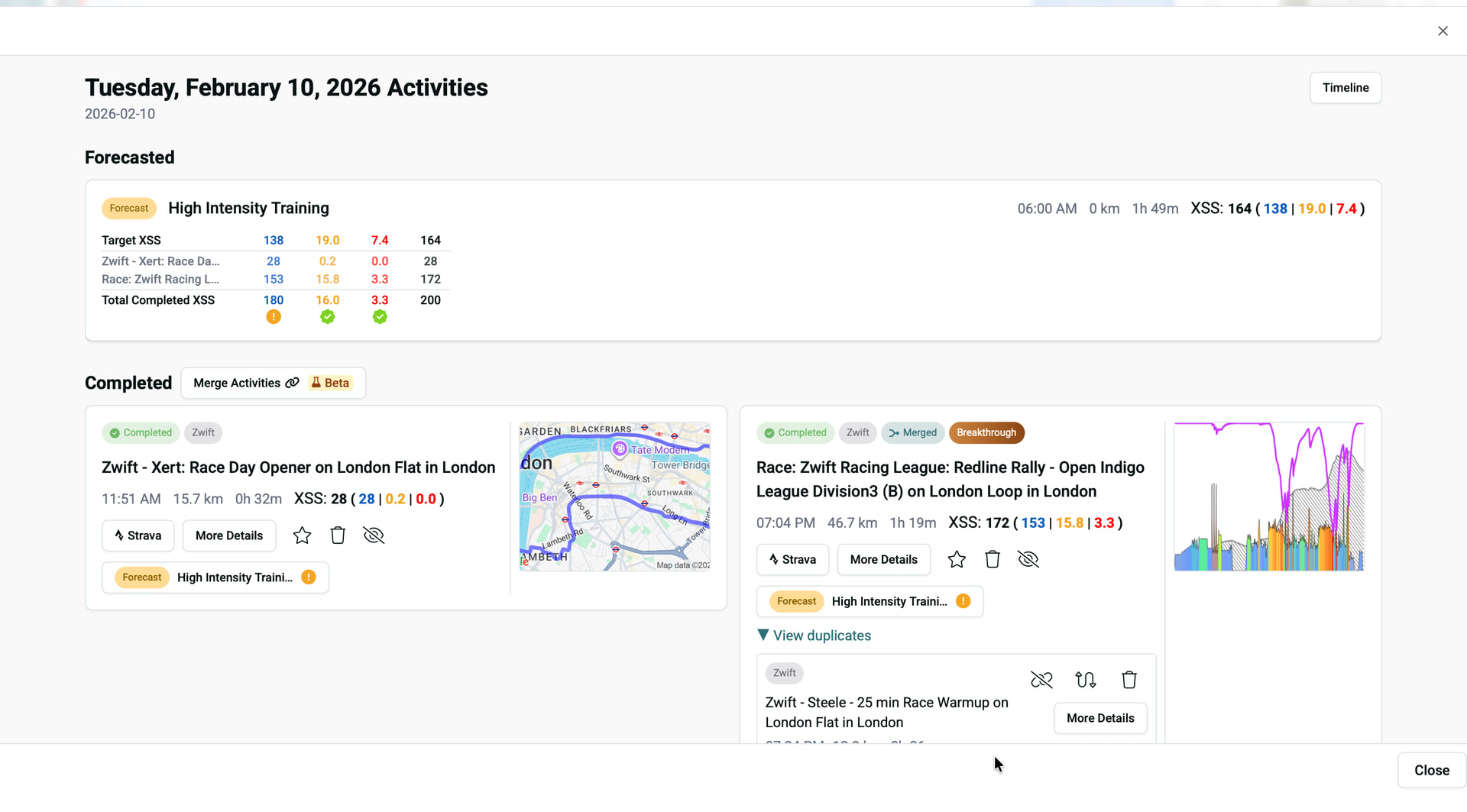Collapse the View duplicates section
Screen dimensions: 1467x812
pos(814,636)
